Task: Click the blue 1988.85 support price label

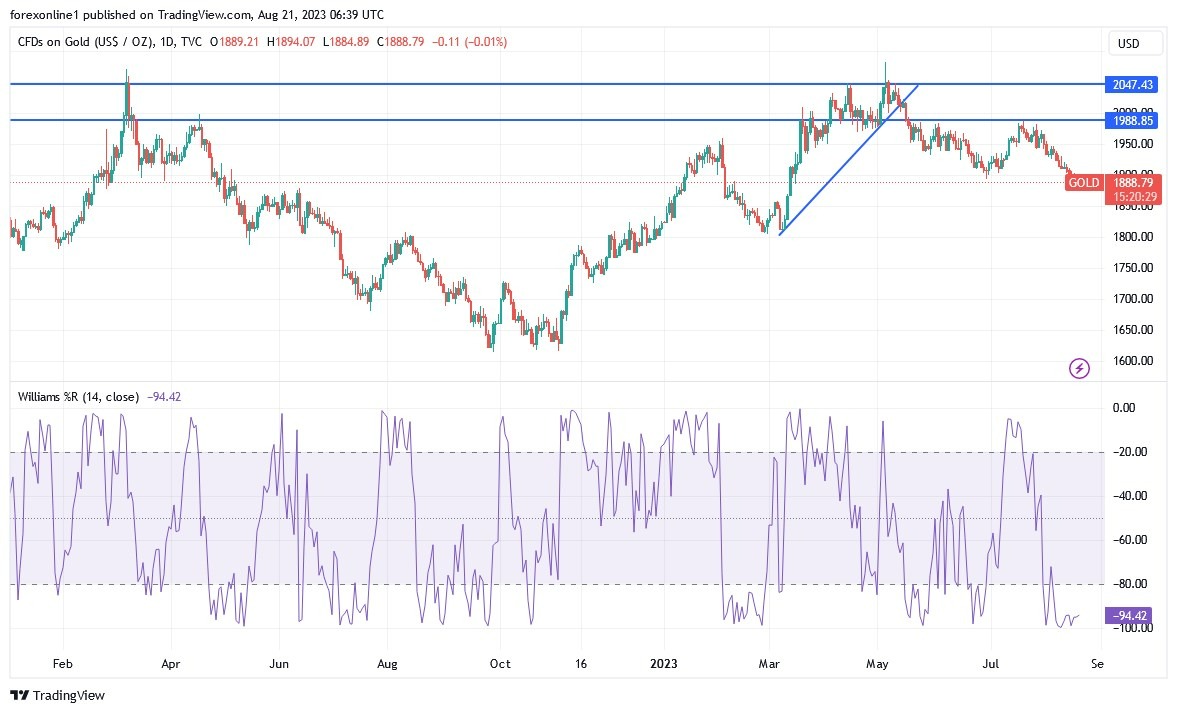Action: [x=1131, y=121]
